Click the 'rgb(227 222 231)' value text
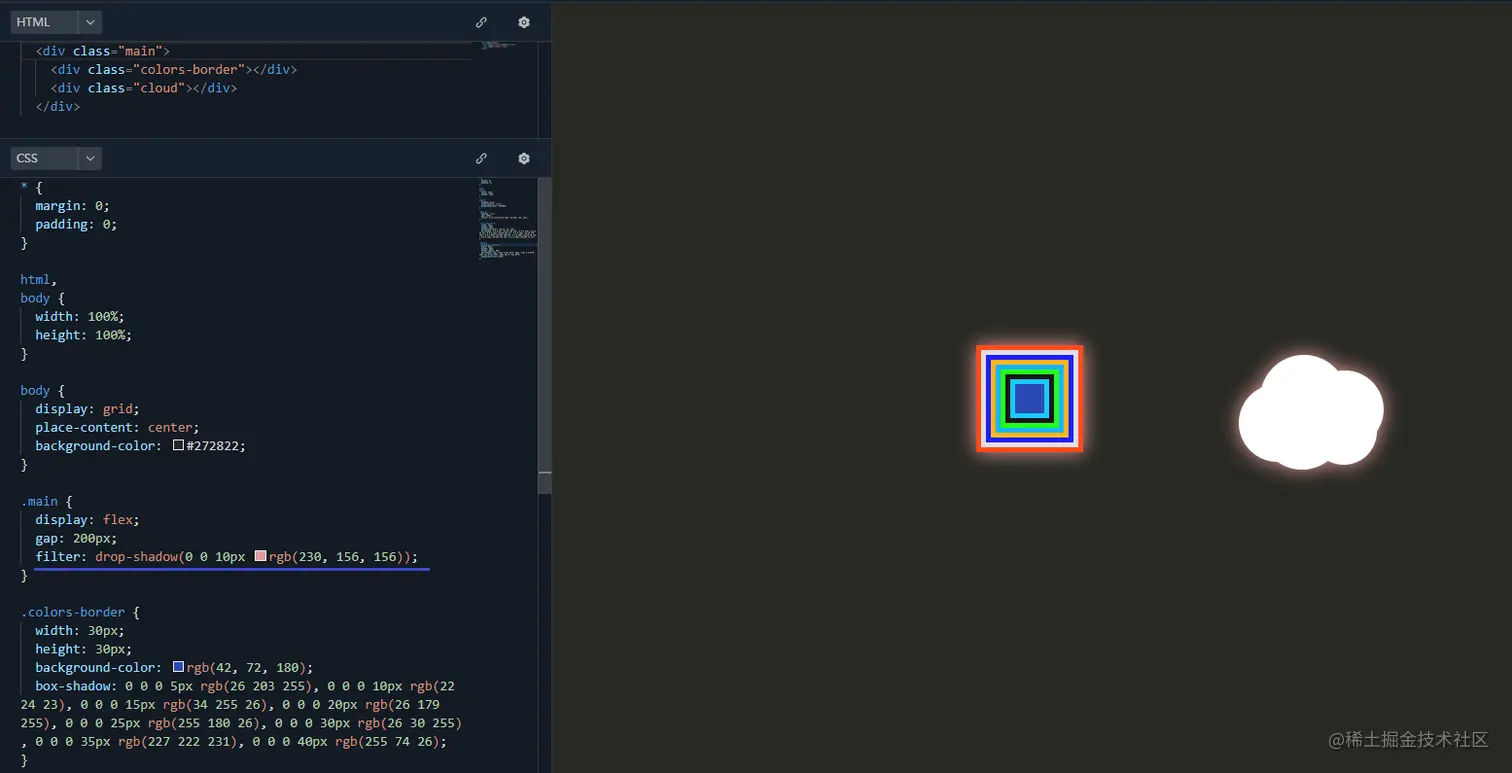This screenshot has width=1512, height=773. 177,742
